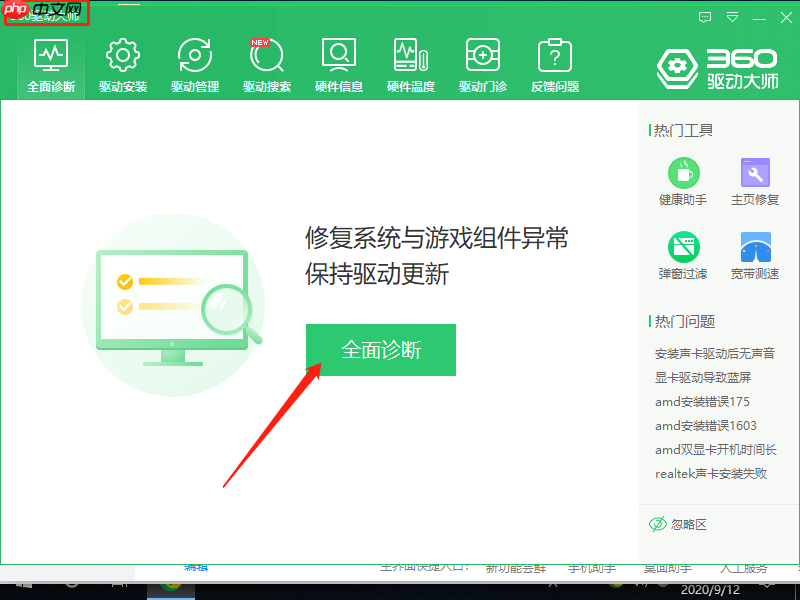Open the 反馈问题 icon

coord(555,55)
